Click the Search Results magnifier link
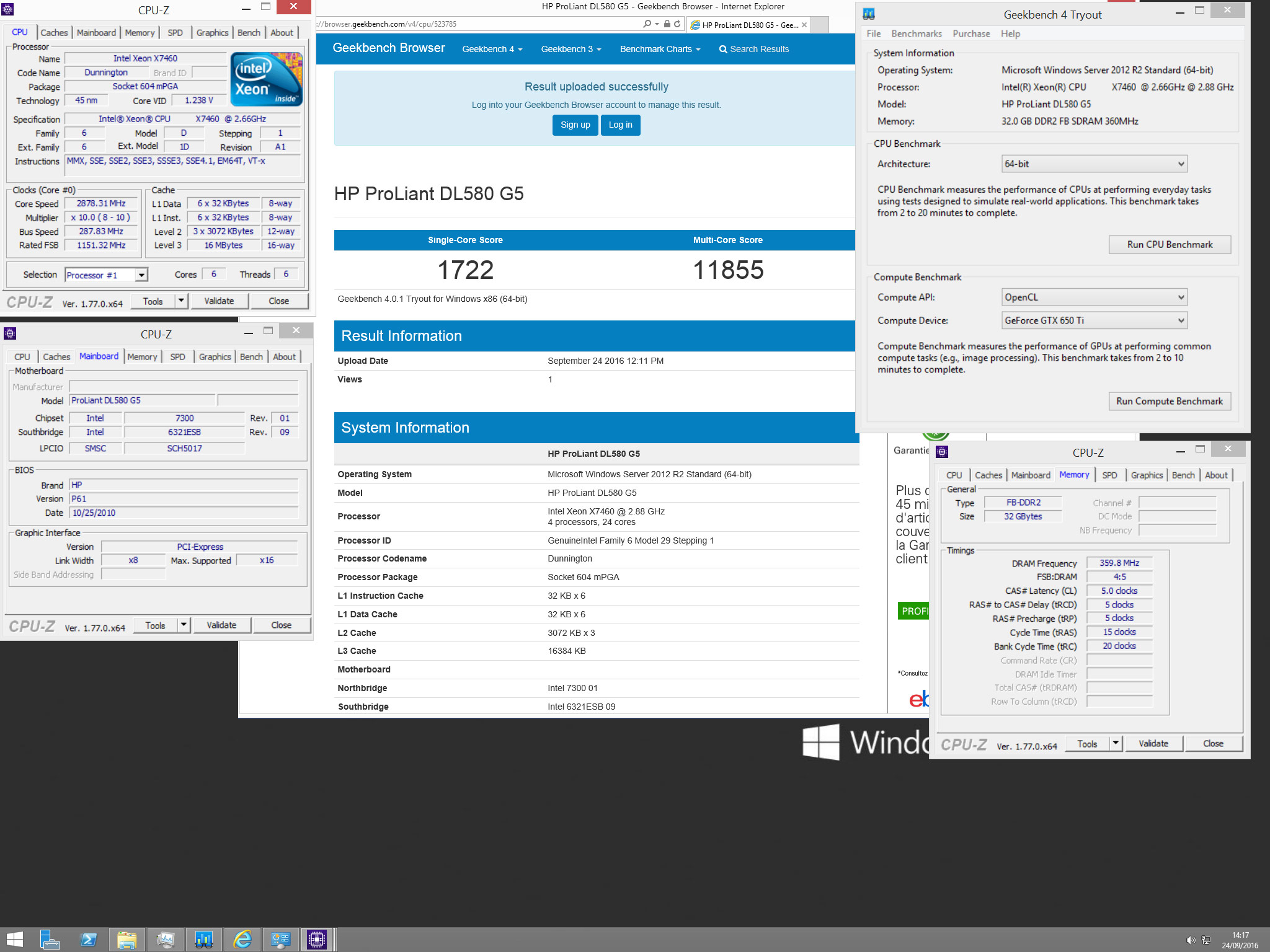Image resolution: width=1270 pixels, height=952 pixels. coord(753,49)
